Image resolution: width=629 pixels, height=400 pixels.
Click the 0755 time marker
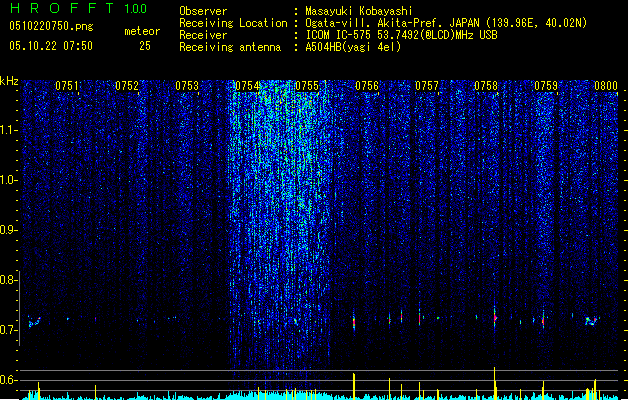307,86
